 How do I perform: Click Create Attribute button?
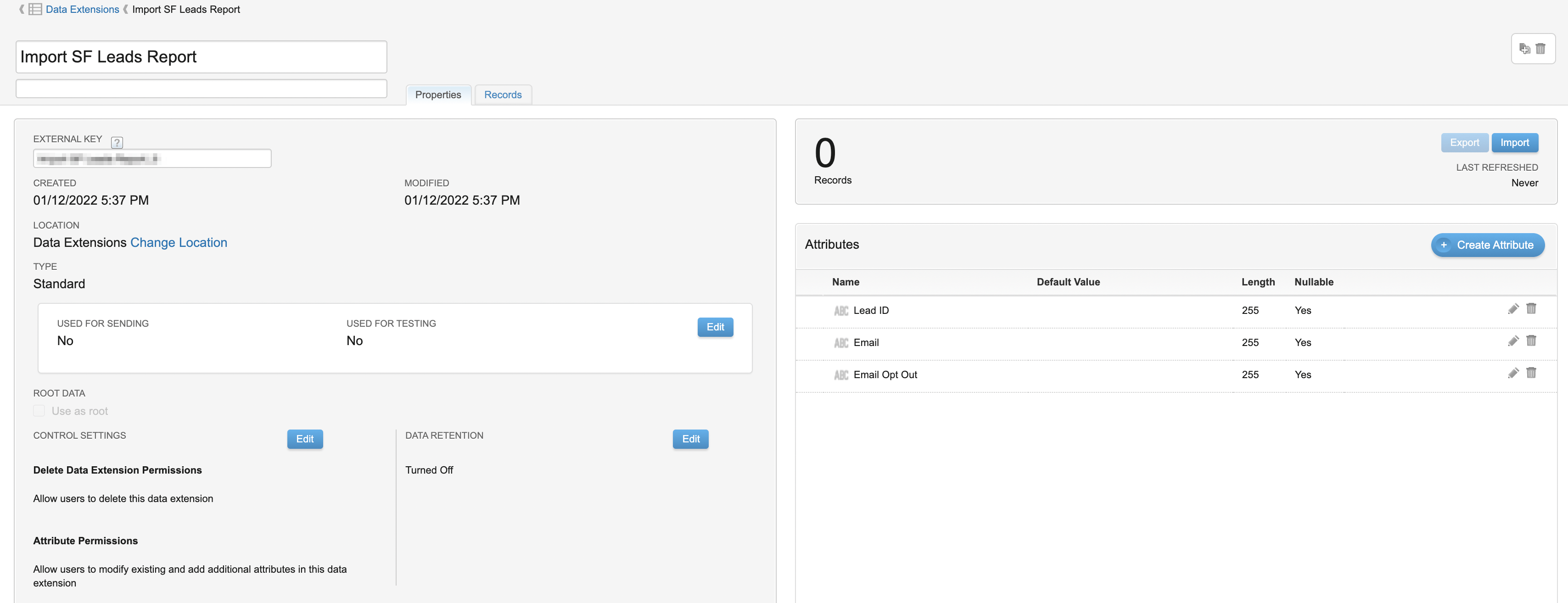point(1487,245)
